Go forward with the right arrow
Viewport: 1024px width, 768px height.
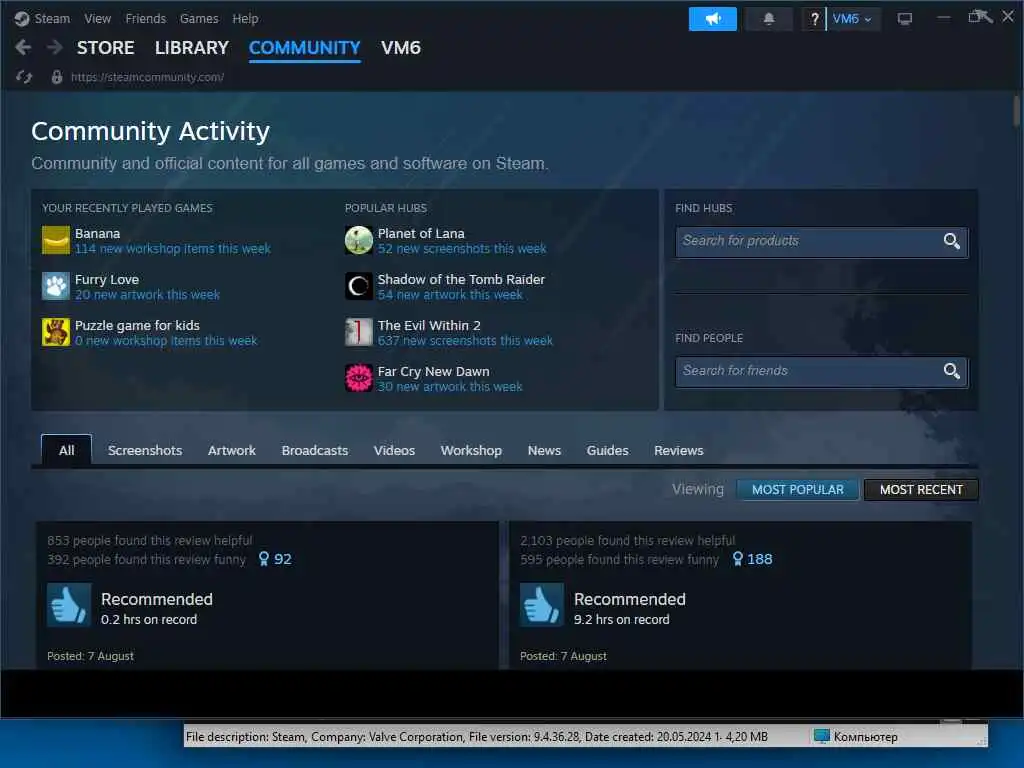coord(55,47)
